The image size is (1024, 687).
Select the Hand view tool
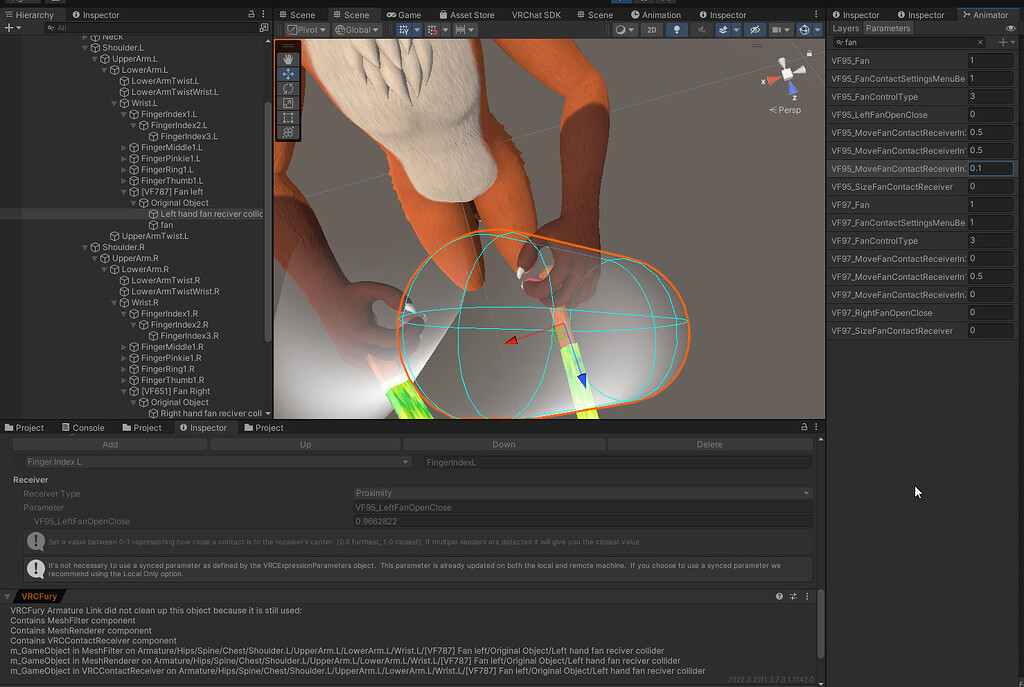(288, 58)
